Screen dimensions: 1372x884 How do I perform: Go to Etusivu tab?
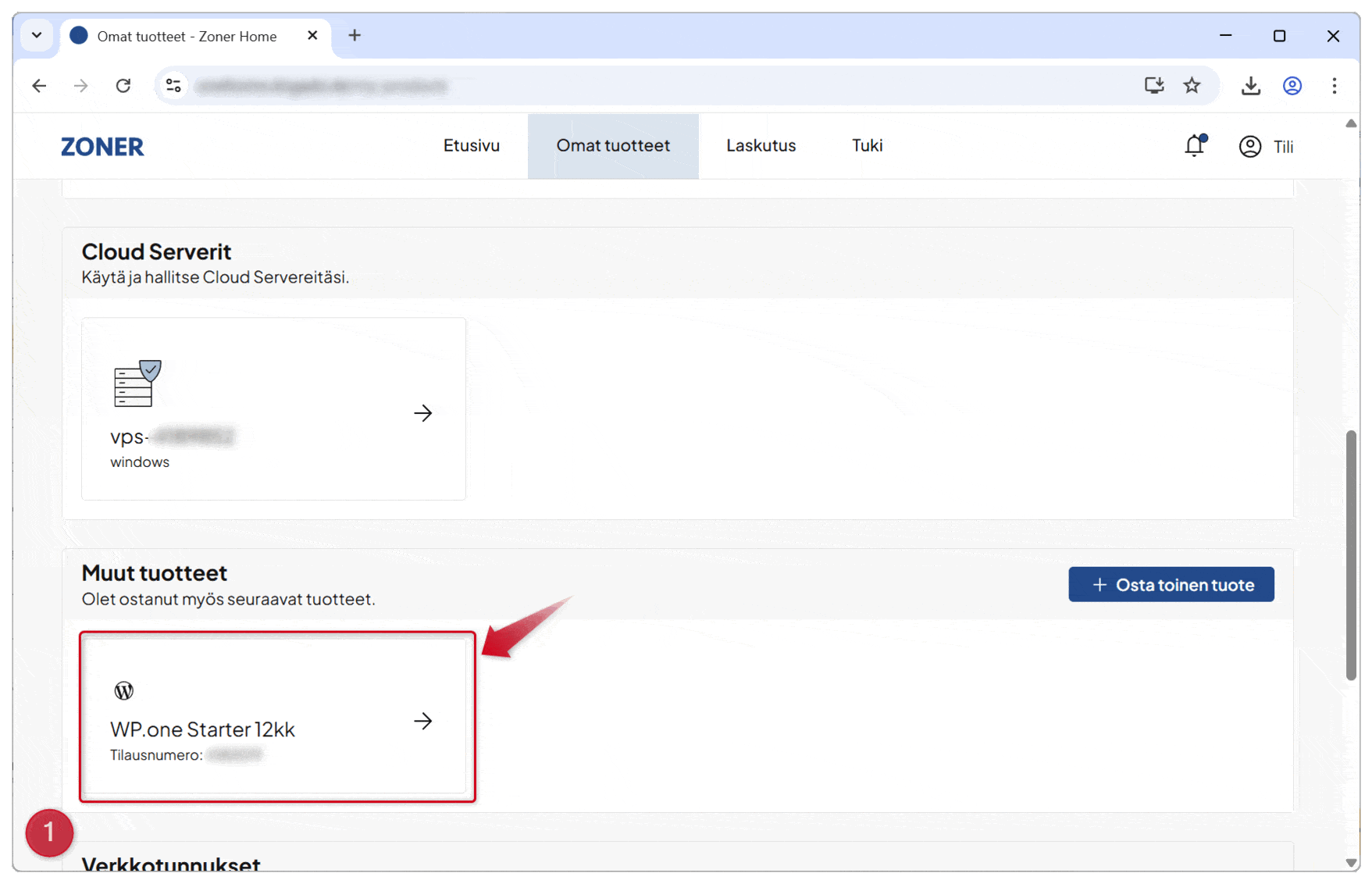click(x=471, y=146)
